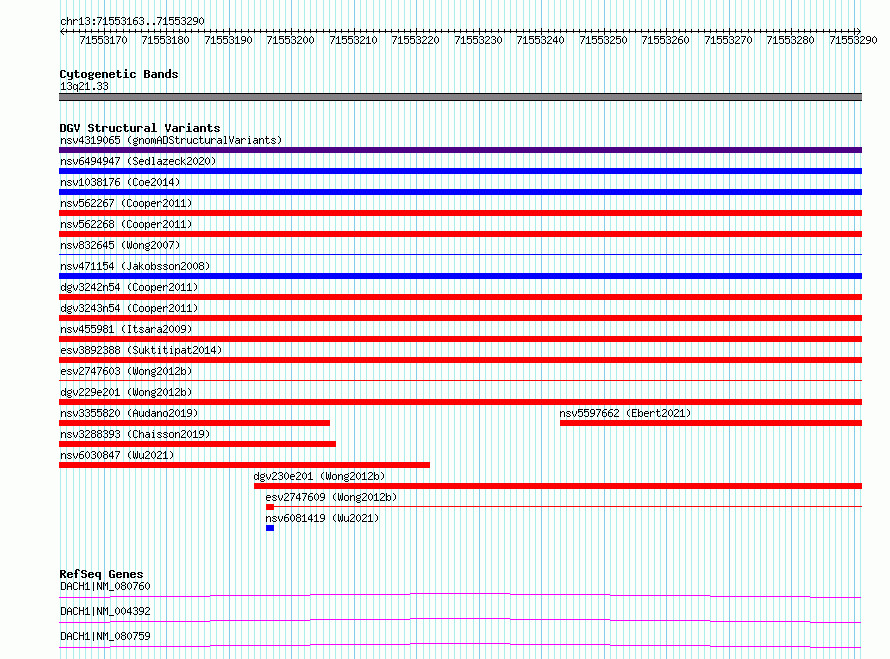Click ruler position 71553290
The image size is (890, 659).
click(853, 40)
